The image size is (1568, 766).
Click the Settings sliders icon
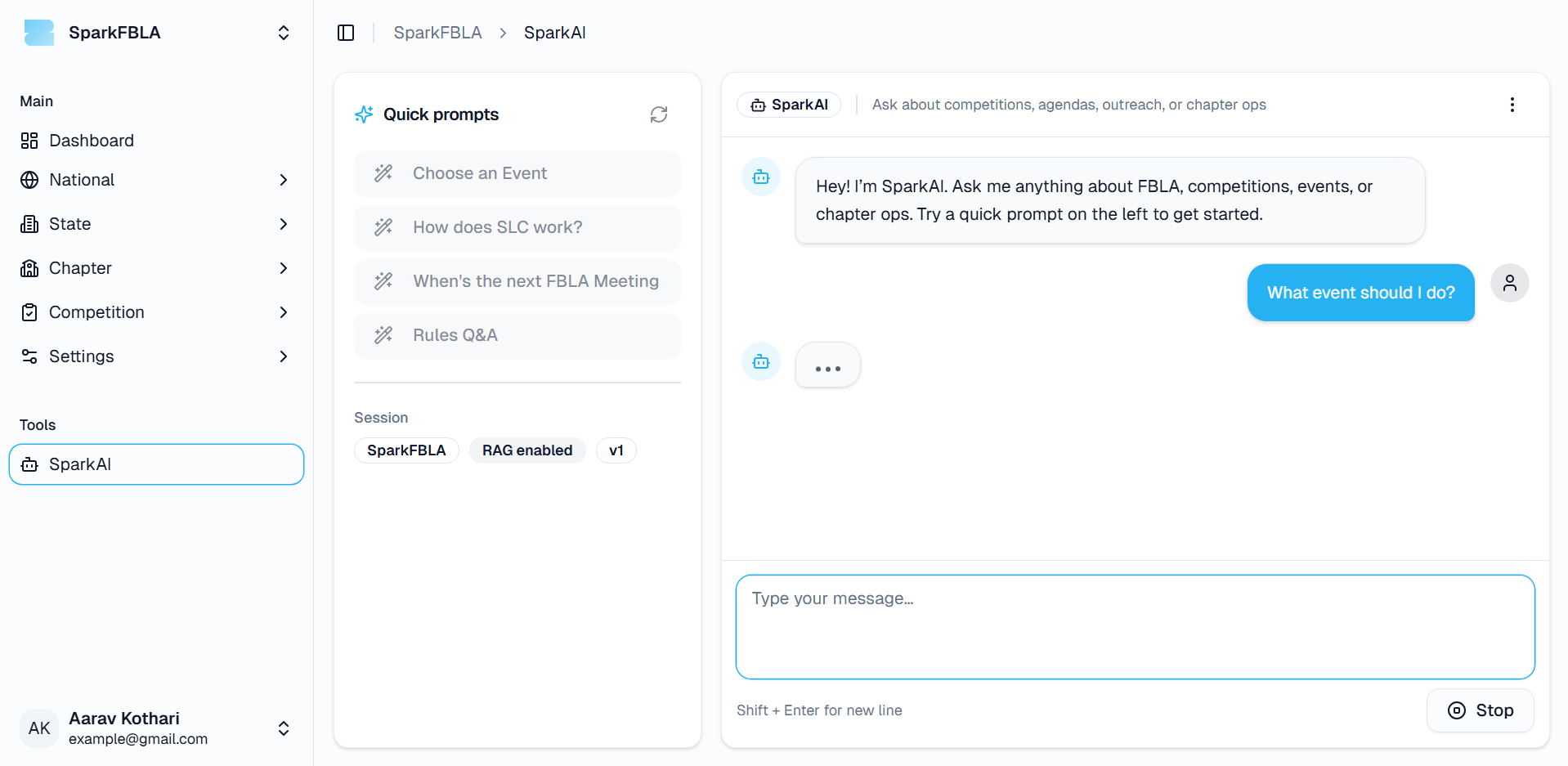pos(29,356)
